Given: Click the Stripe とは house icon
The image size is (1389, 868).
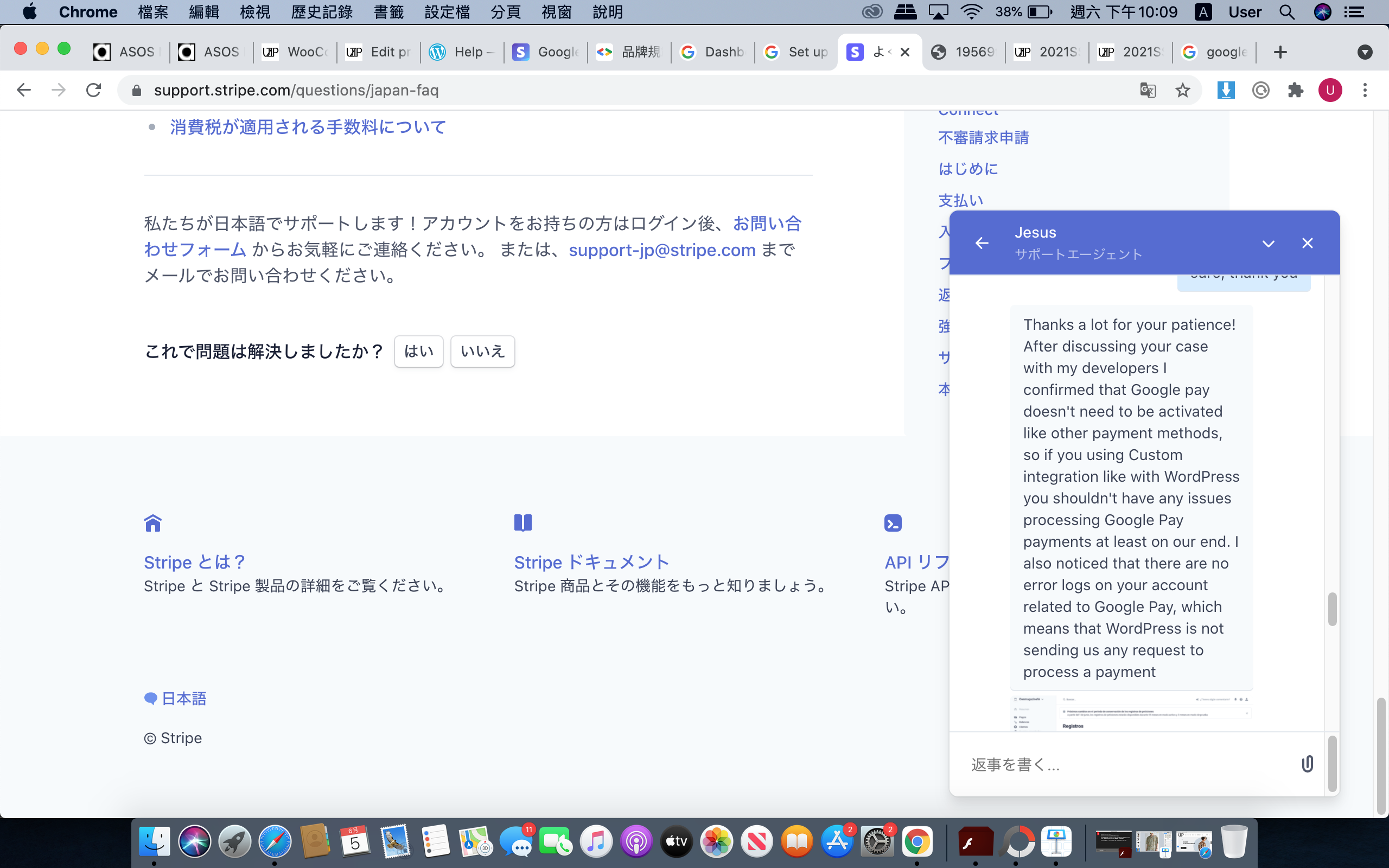Looking at the screenshot, I should point(152,523).
